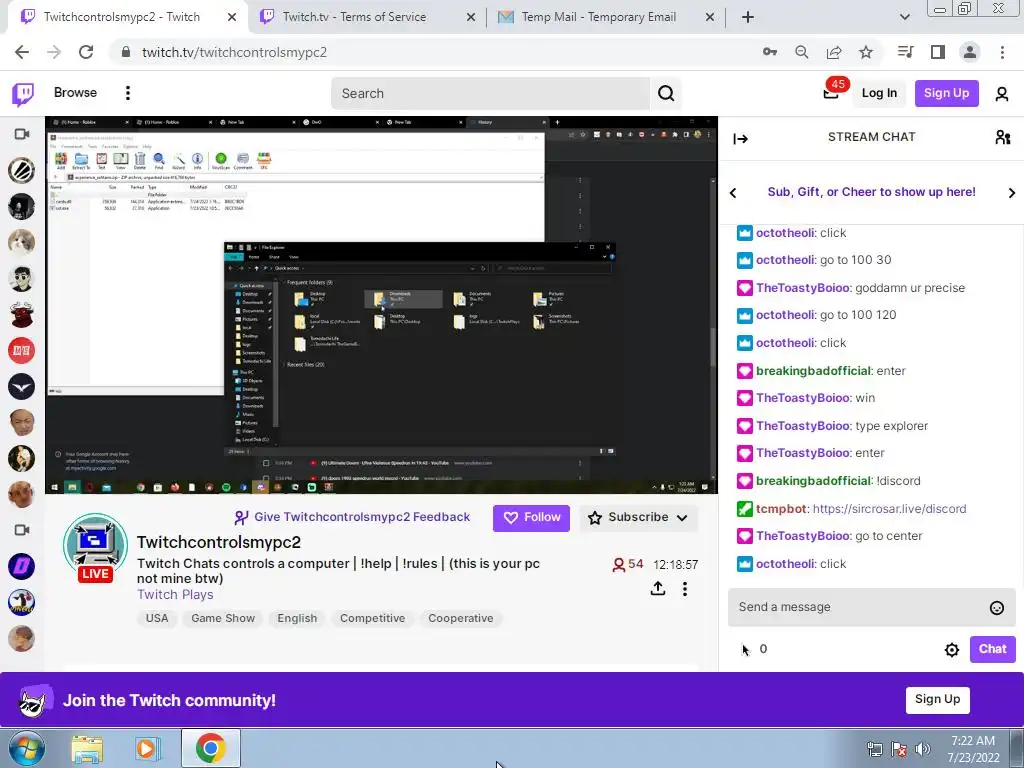Open the red bull avatar channel in sidebar
Screen dimensions: 1024x768
click(x=22, y=314)
